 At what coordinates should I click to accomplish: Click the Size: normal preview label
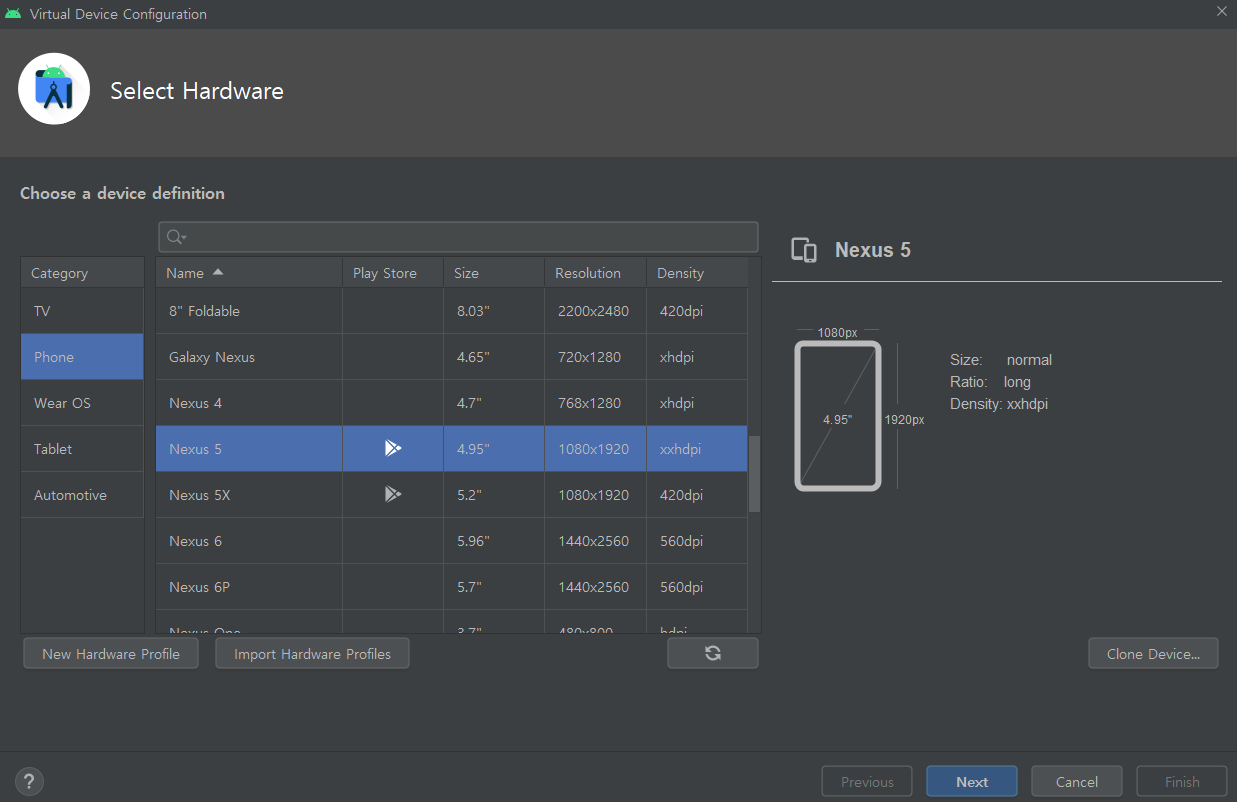click(1001, 360)
